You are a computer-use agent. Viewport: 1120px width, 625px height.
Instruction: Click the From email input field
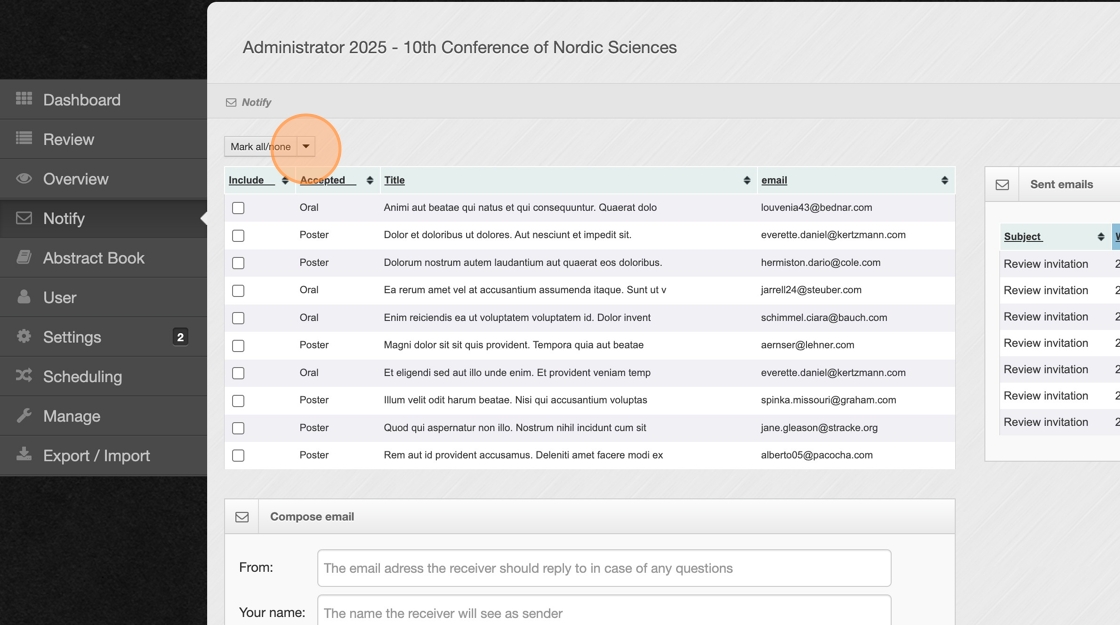click(604, 568)
